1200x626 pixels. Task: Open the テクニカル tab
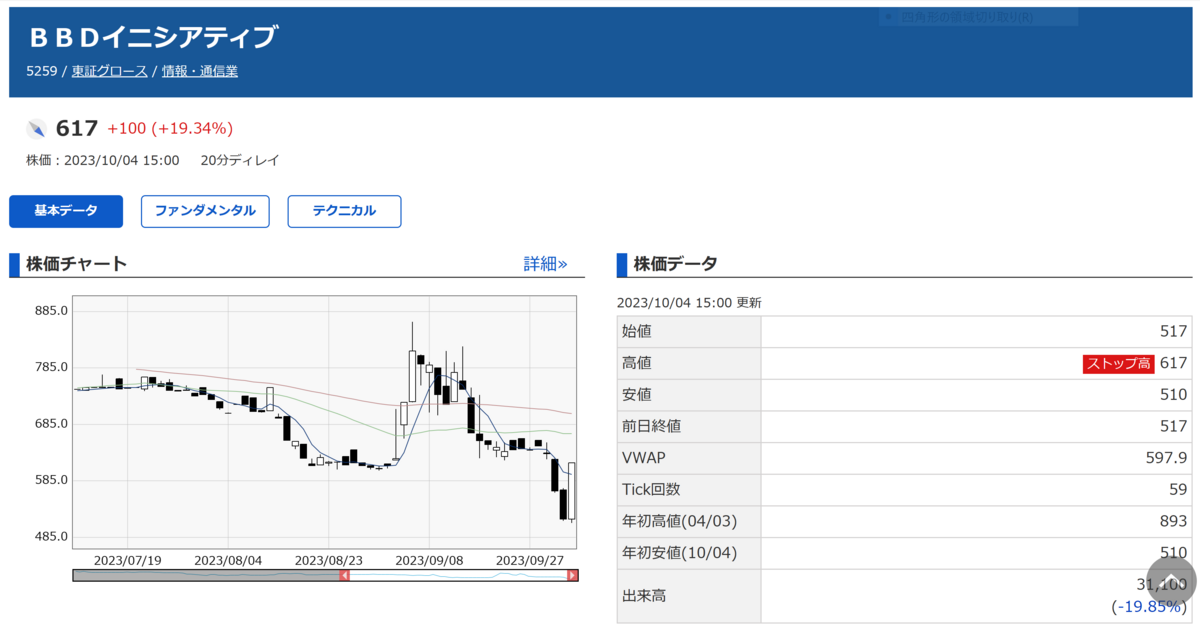(344, 211)
